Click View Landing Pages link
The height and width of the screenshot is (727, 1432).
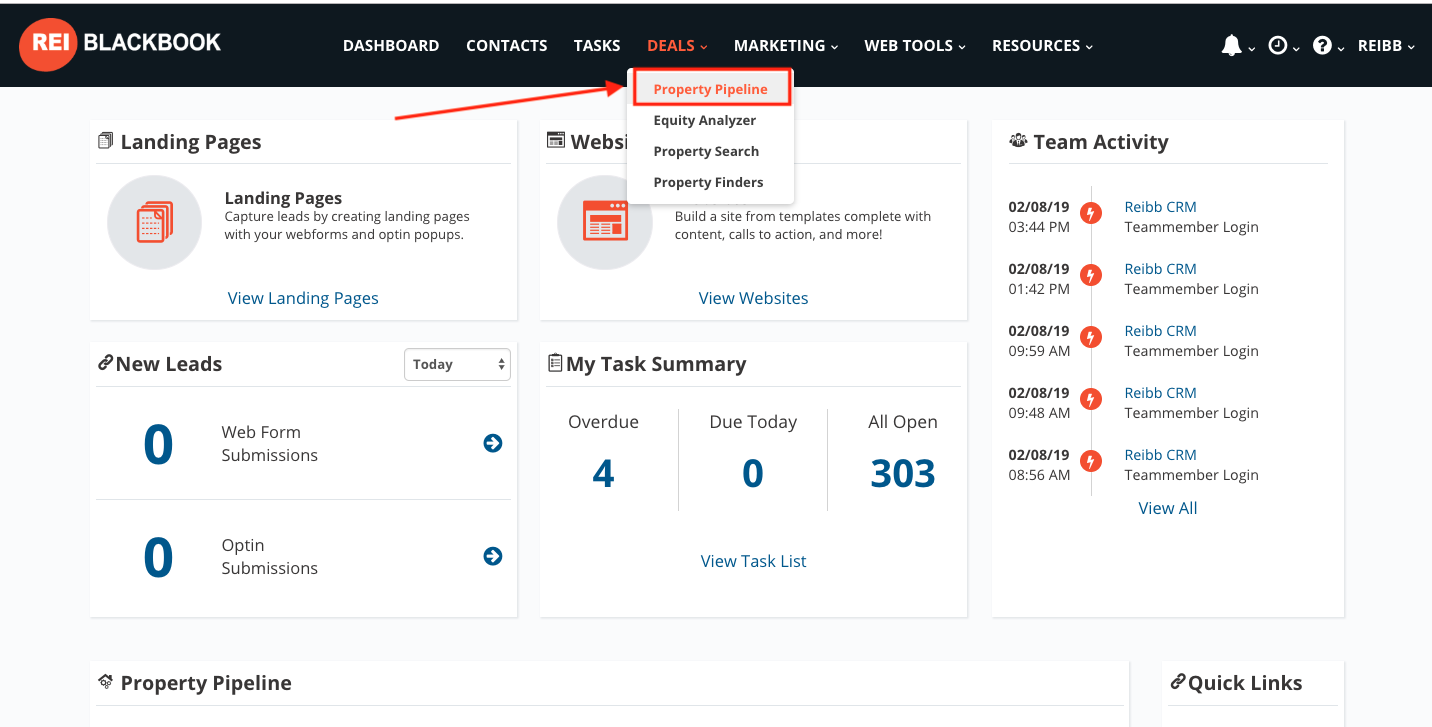(x=303, y=298)
